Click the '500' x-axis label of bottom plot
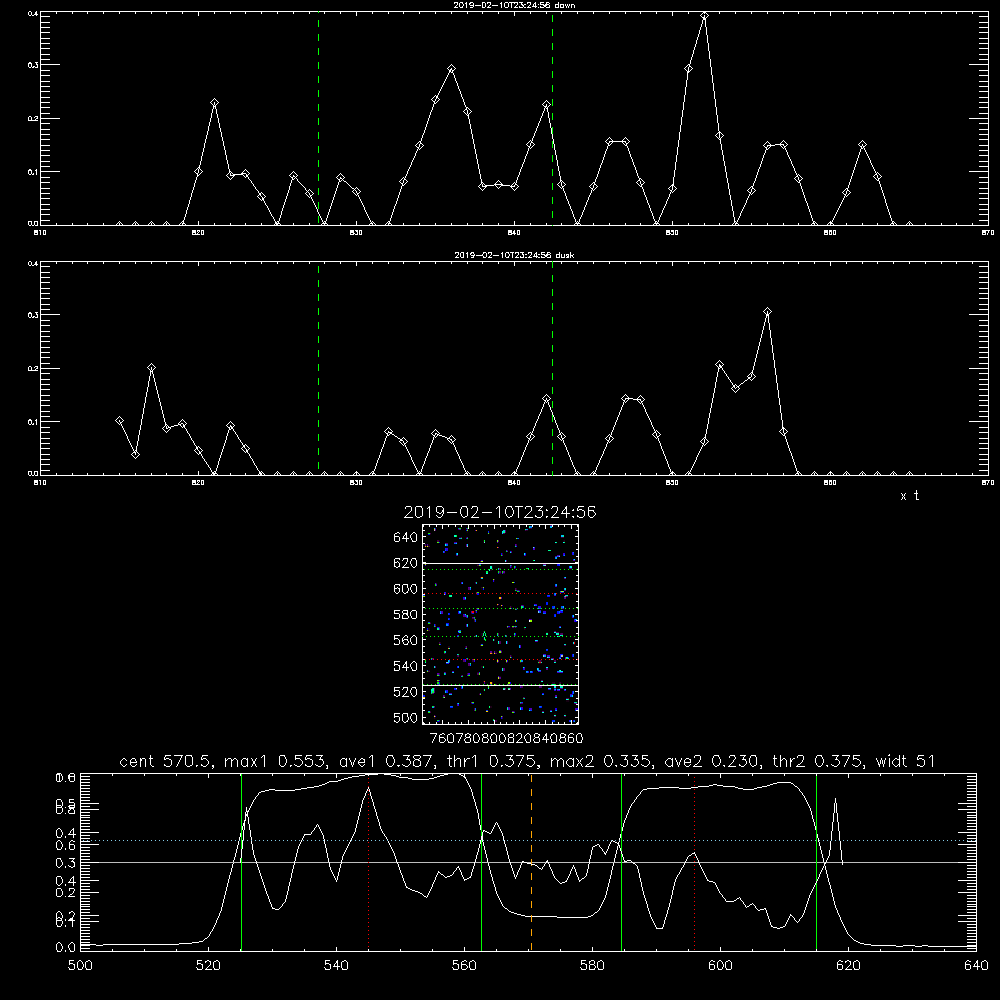The height and width of the screenshot is (1000, 1000). [x=80, y=966]
